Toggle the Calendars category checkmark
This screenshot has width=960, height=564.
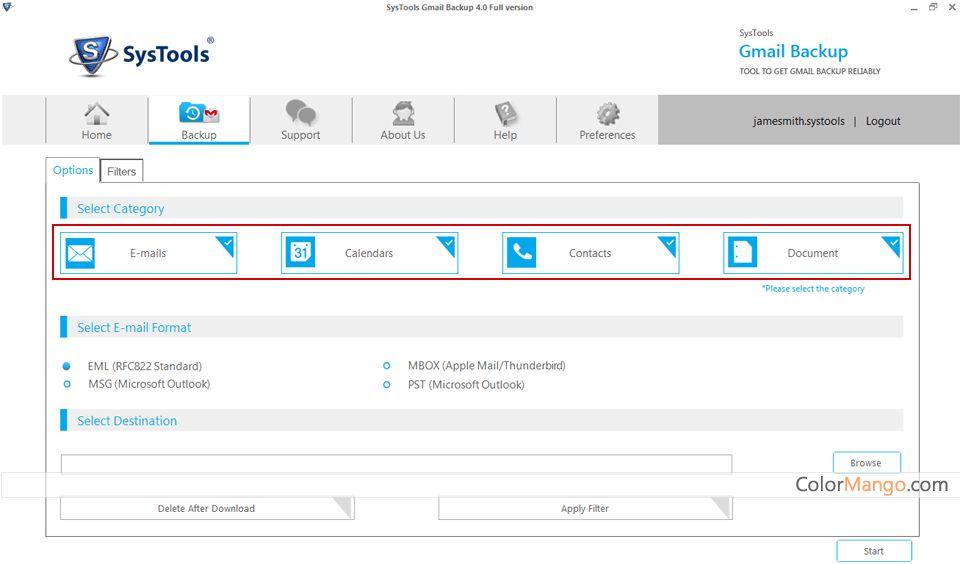point(448,244)
